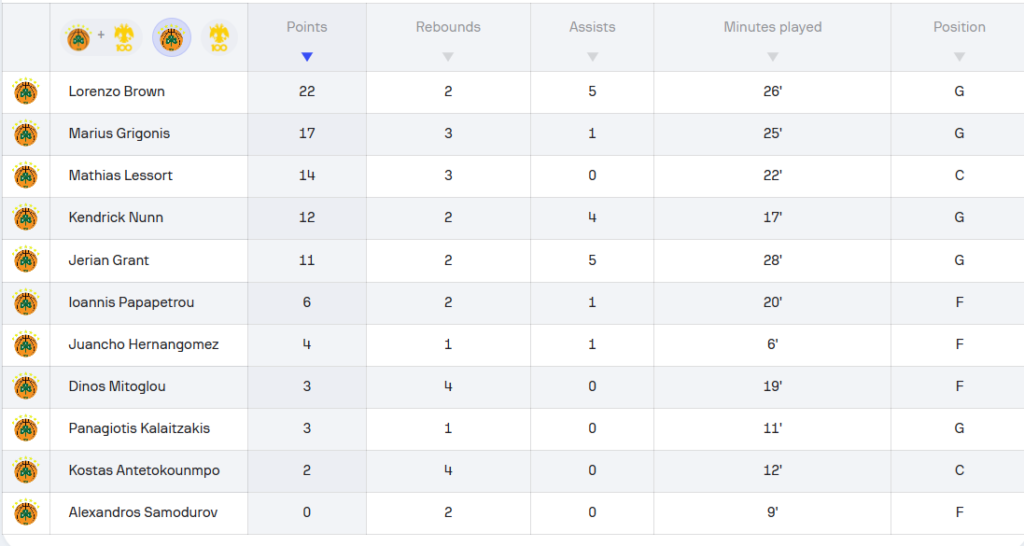This screenshot has width=1024, height=546.
Task: Show both teams' combined player stats
Action: pos(99,38)
